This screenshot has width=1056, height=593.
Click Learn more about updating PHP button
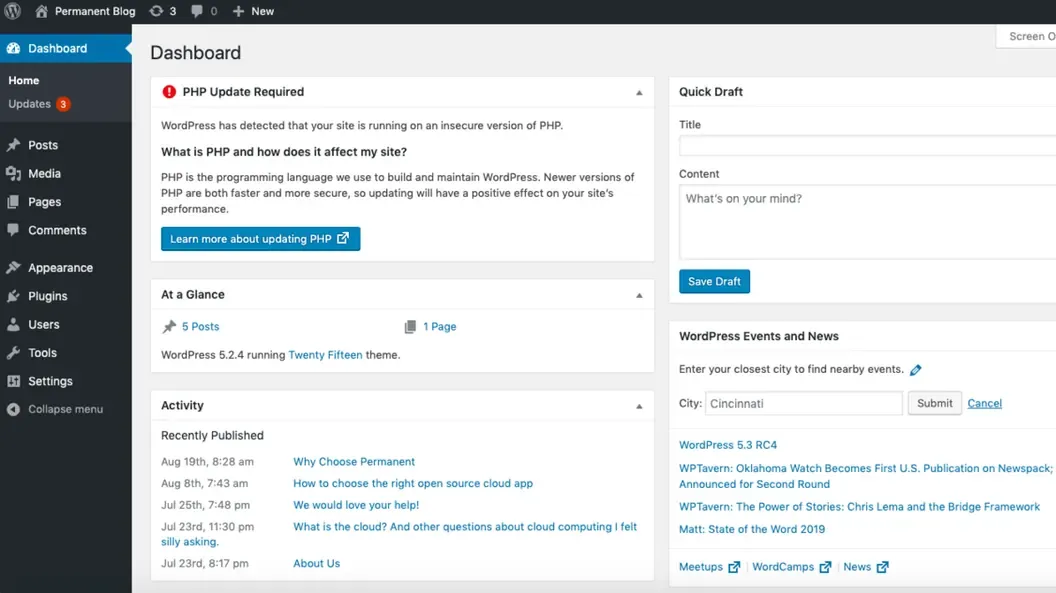(x=261, y=239)
